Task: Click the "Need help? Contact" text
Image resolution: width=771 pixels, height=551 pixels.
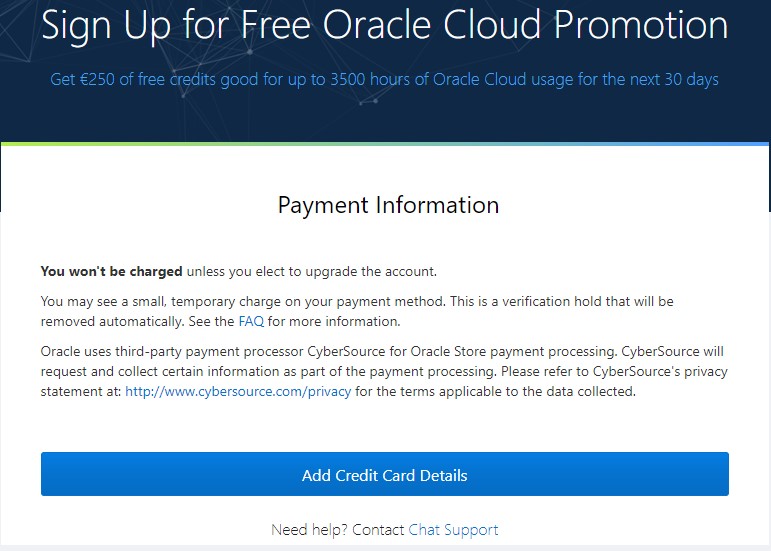Action: (x=338, y=530)
